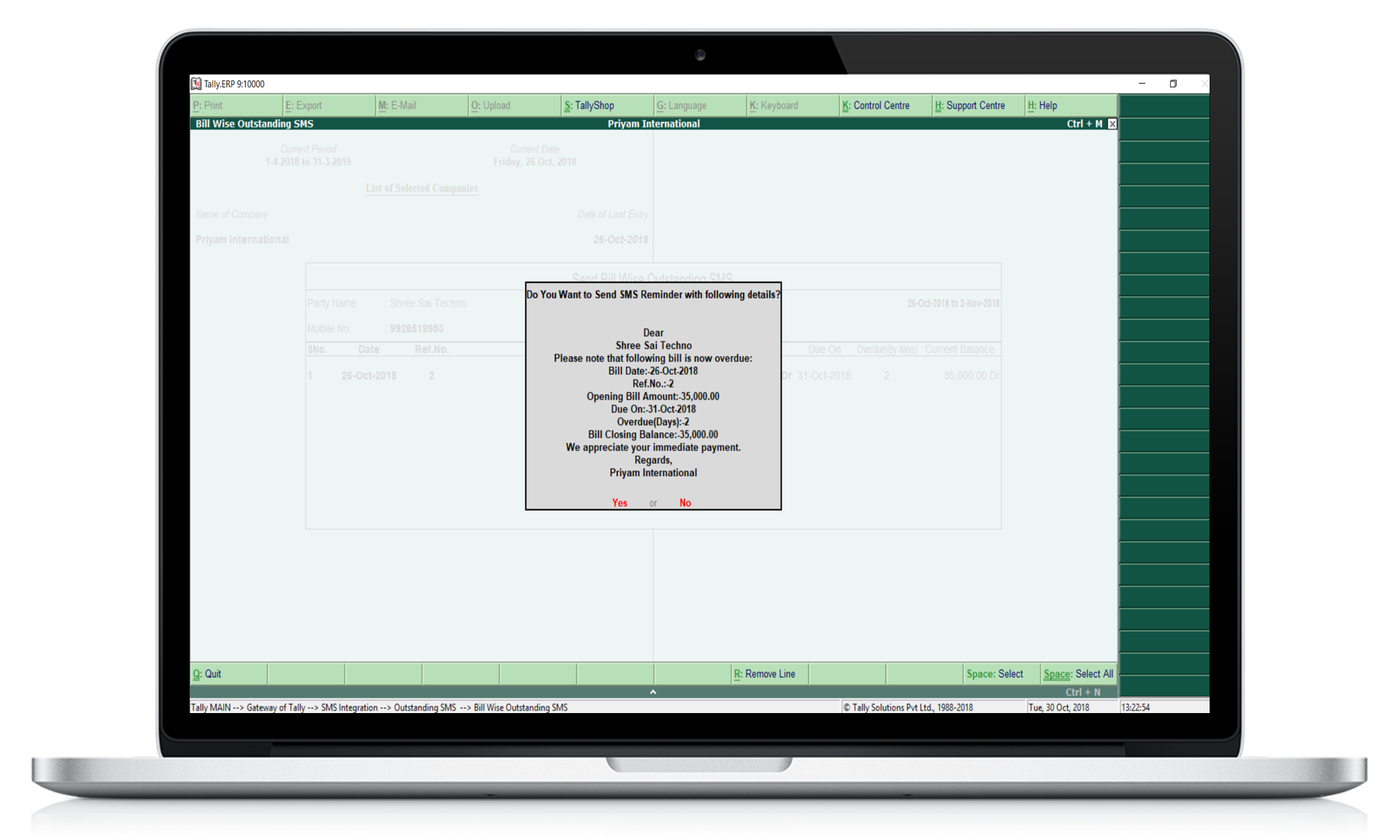
Task: Click Priyam International in the title bar
Action: point(653,124)
